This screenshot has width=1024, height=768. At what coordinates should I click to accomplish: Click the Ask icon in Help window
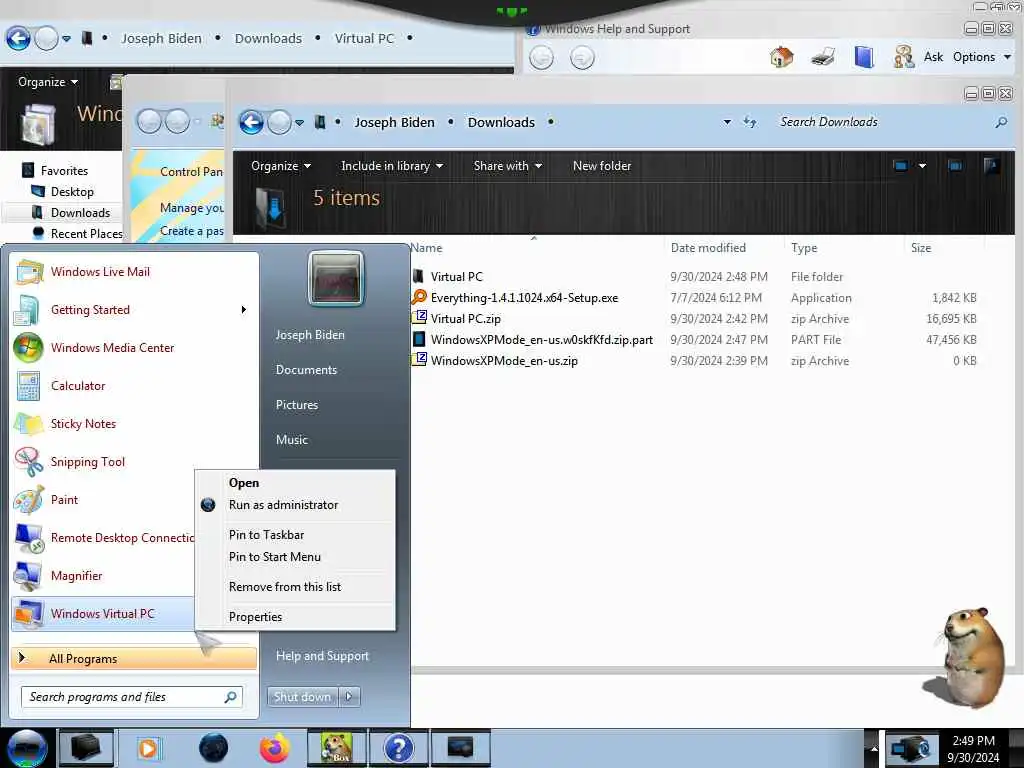click(x=904, y=57)
